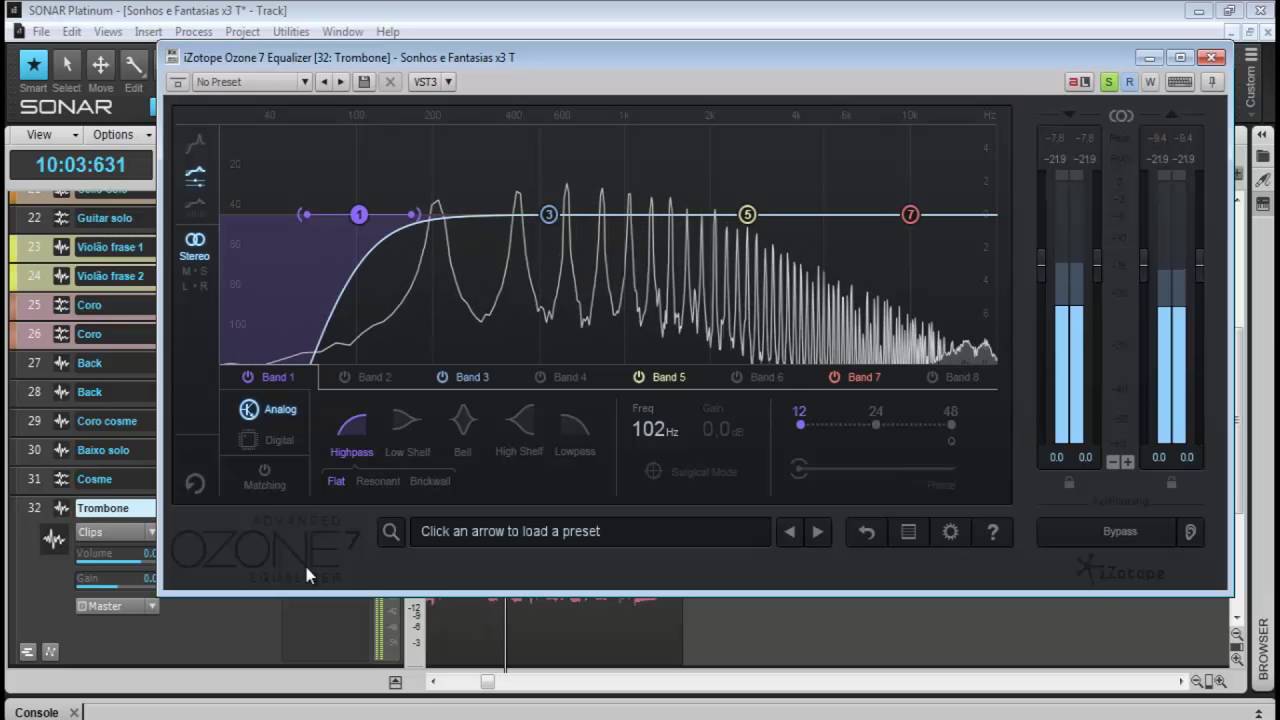This screenshot has height=720, width=1280.
Task: Open the plugin virtual keyboard icon
Action: tap(1179, 82)
